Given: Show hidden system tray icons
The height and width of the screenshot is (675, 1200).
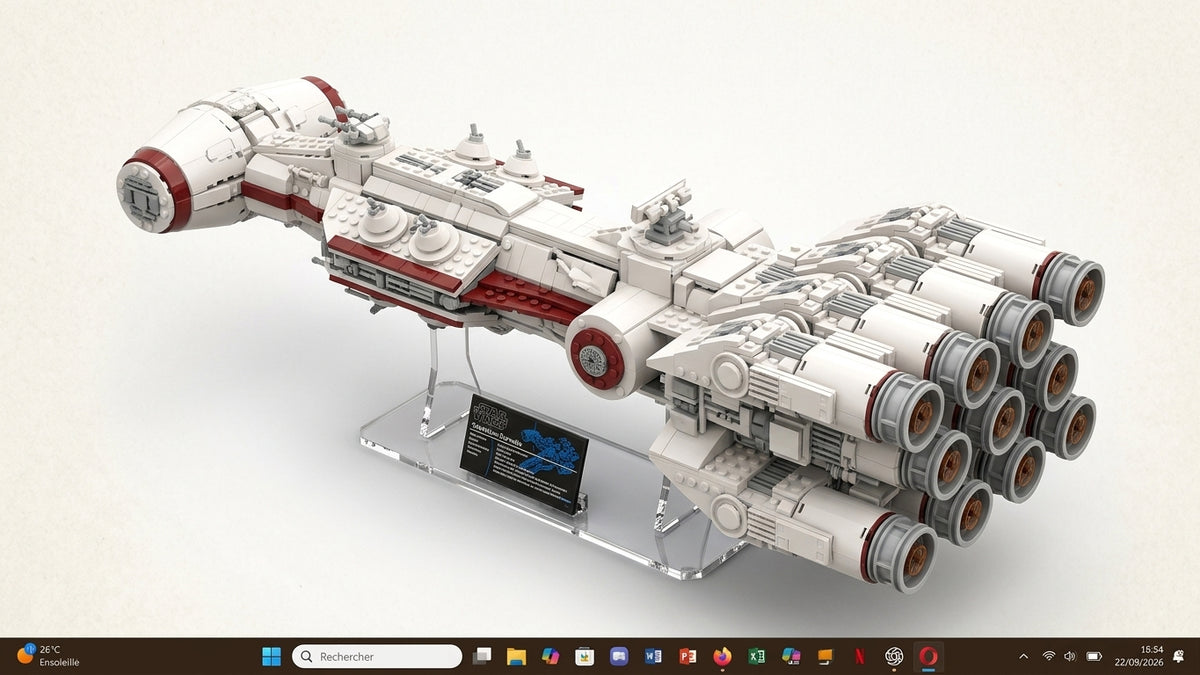Looking at the screenshot, I should point(1023,656).
